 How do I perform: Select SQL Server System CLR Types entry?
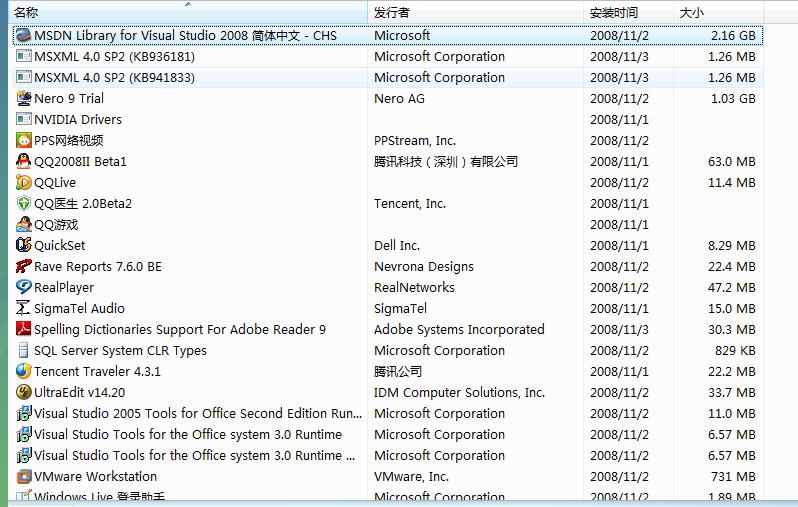pyautogui.click(x=120, y=350)
